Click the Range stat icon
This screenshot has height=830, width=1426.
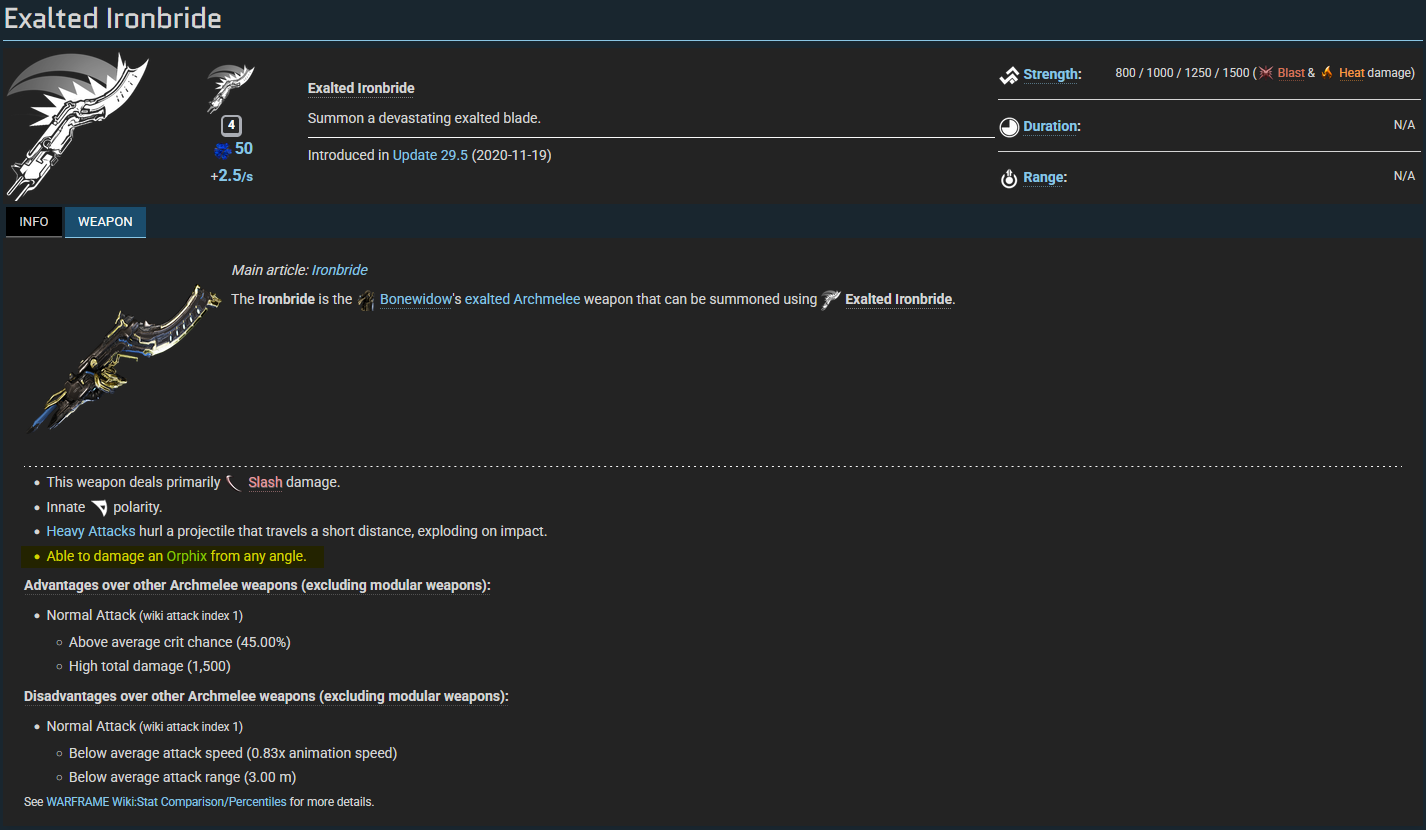1008,178
